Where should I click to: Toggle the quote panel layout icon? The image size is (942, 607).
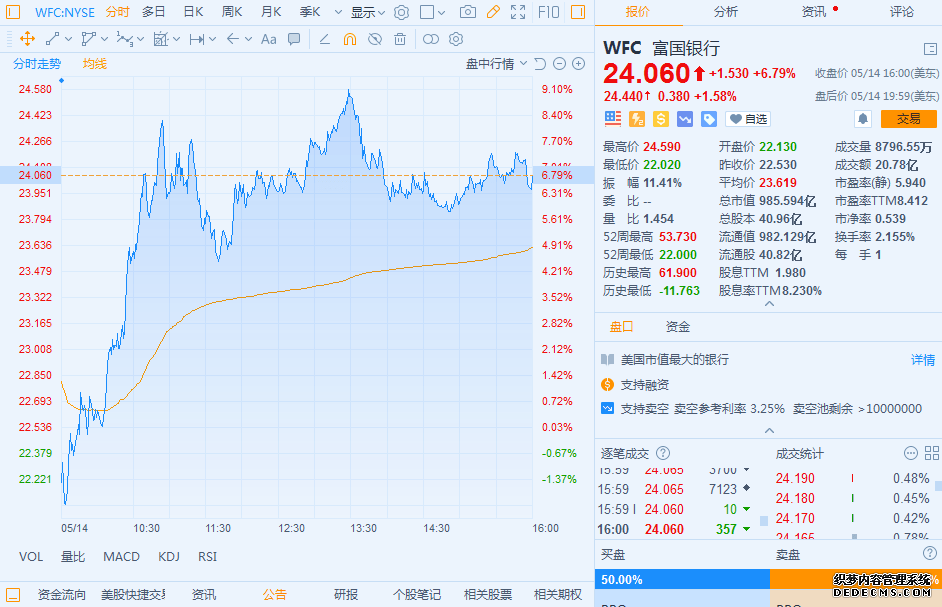point(930,49)
